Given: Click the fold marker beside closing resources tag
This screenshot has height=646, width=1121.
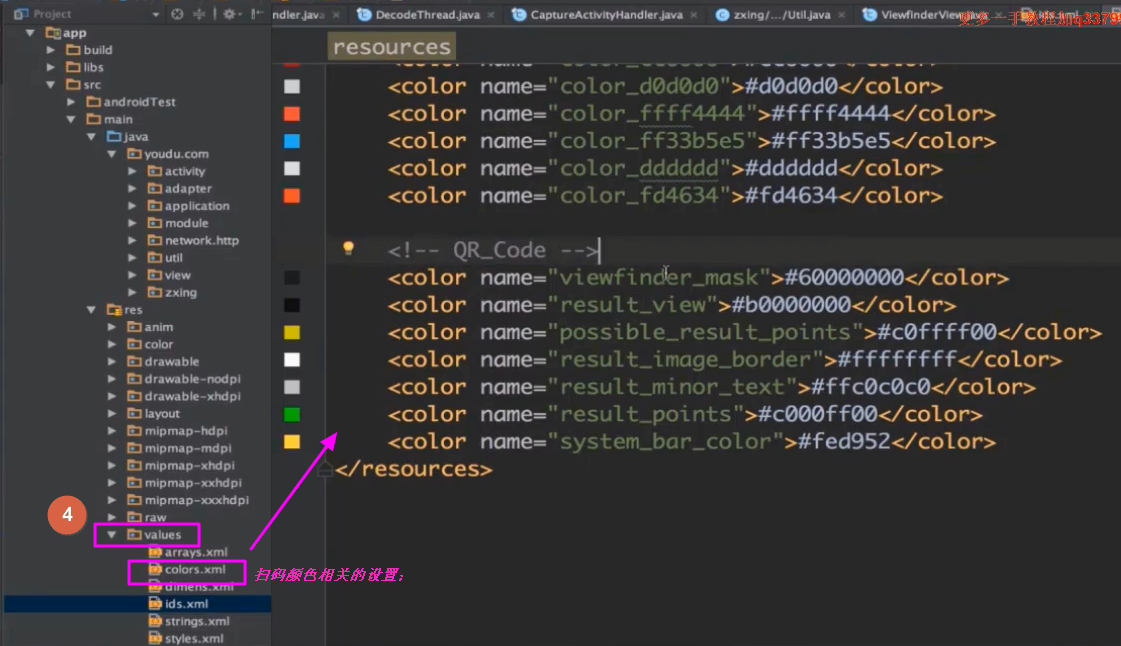Looking at the screenshot, I should (x=325, y=468).
